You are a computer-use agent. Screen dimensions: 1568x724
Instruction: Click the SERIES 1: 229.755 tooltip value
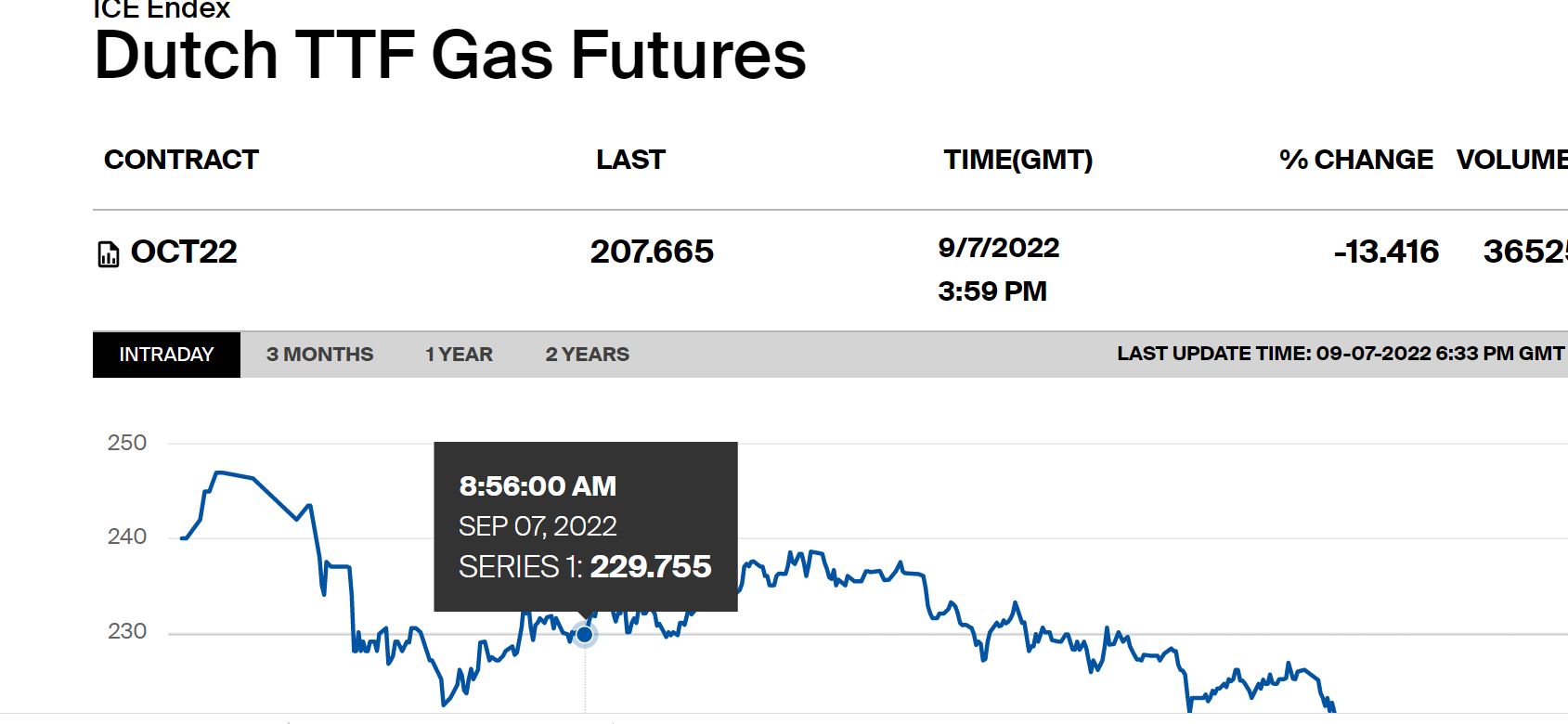585,566
